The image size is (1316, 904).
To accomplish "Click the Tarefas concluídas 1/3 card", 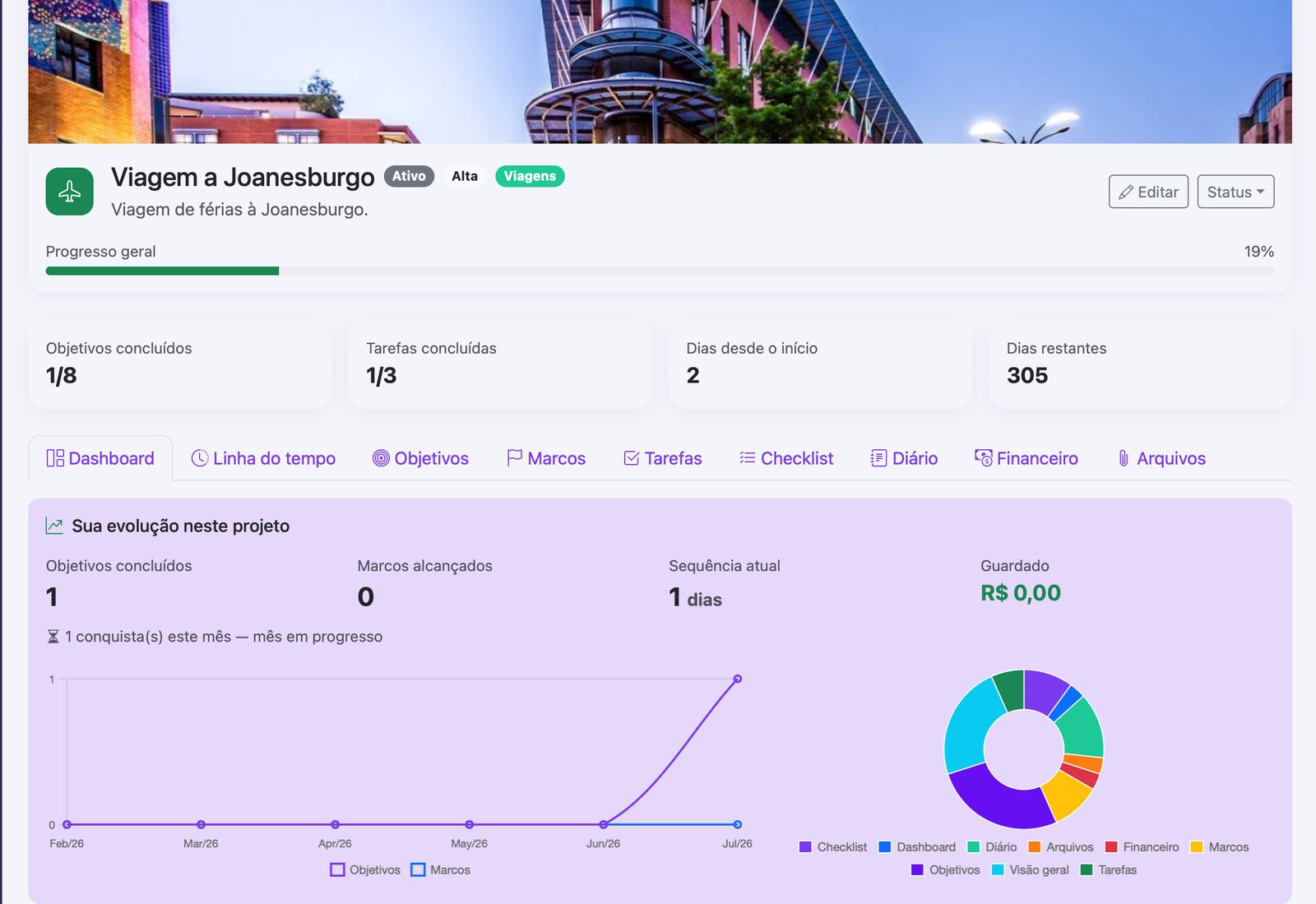I will click(x=500, y=364).
